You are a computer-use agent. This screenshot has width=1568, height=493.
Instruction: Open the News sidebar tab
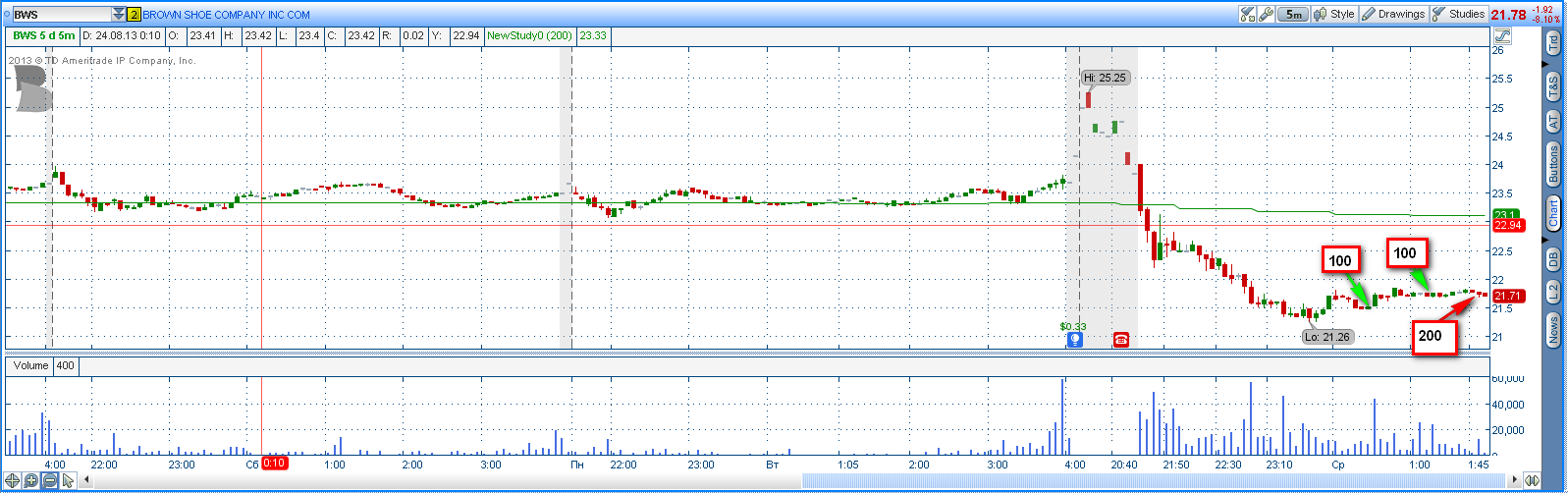1553,330
